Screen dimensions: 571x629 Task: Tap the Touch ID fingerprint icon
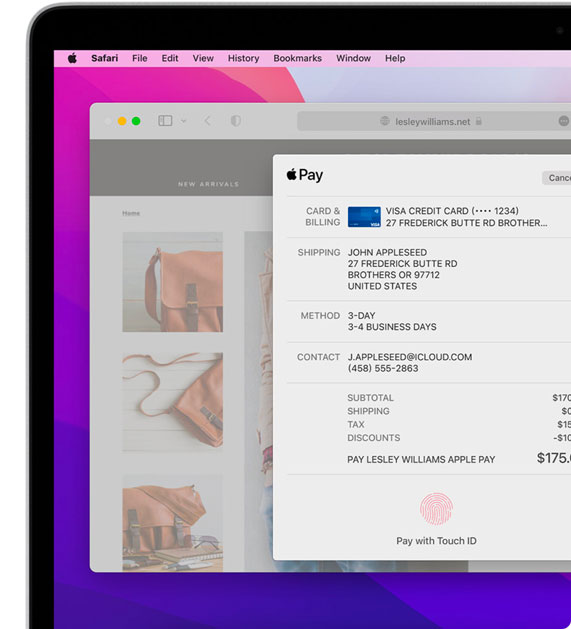click(x=437, y=509)
